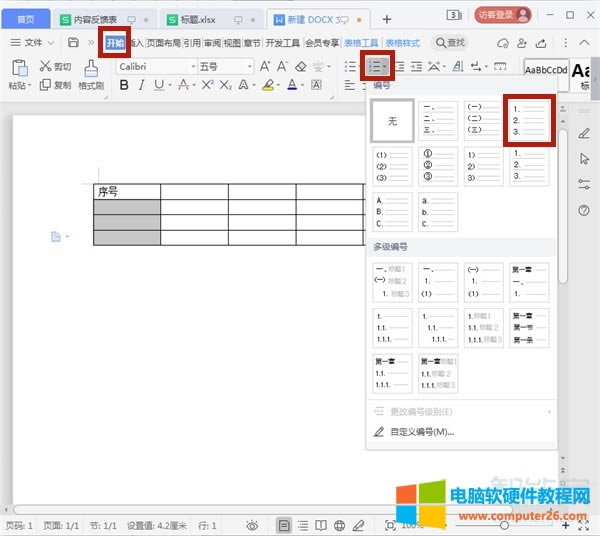Click 自定义编号(M)... option

(420, 432)
